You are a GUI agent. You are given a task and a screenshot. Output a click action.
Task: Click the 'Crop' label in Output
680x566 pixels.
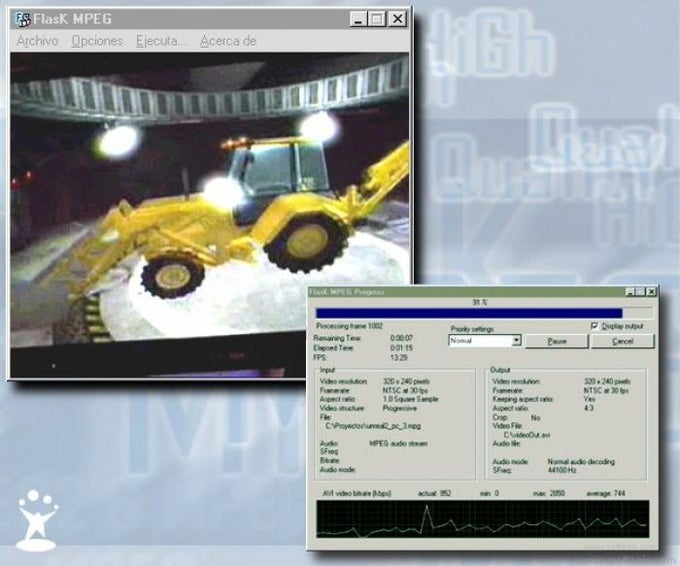(x=500, y=417)
